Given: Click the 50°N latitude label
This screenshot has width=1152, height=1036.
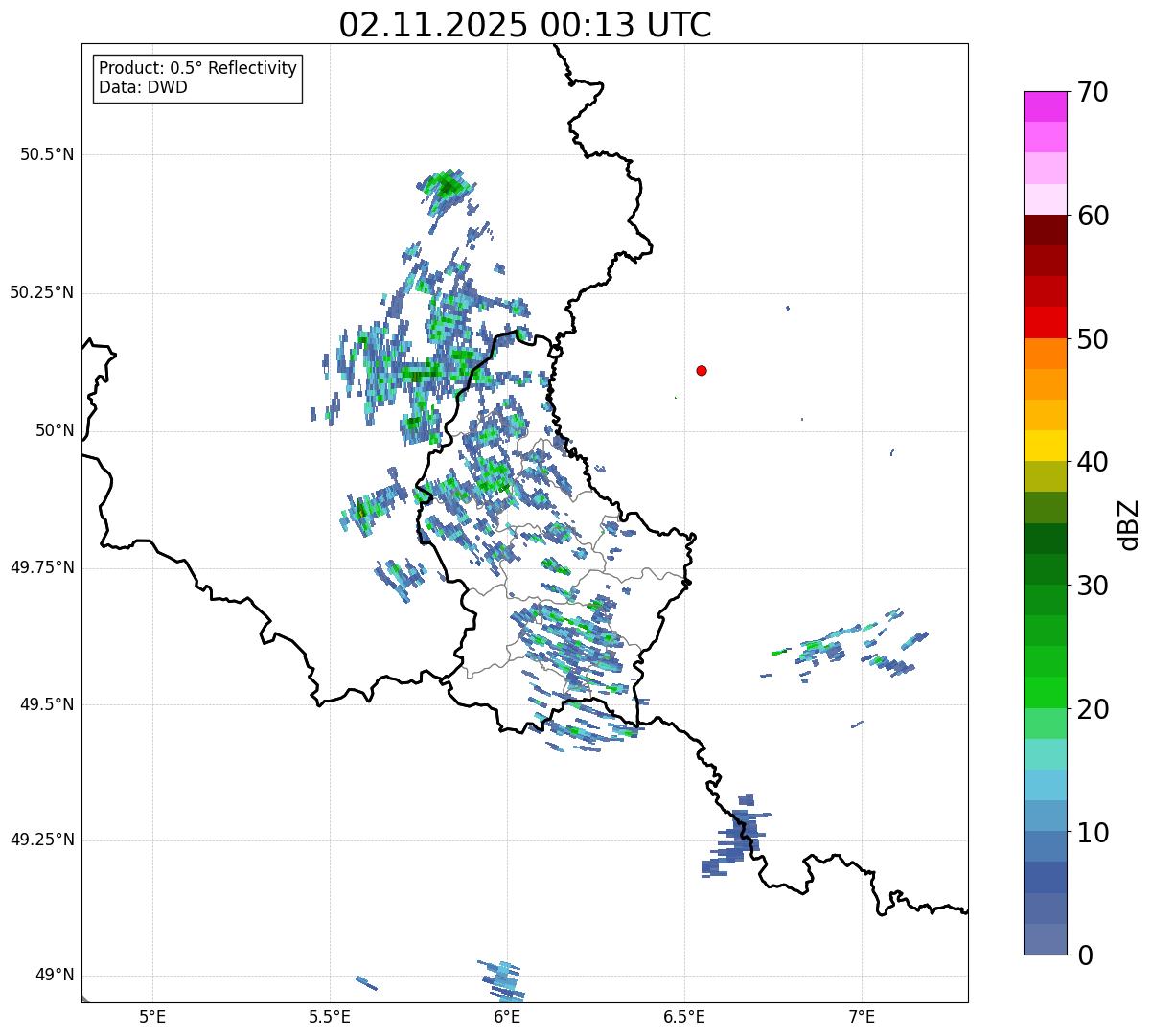Looking at the screenshot, I should 55,431.
